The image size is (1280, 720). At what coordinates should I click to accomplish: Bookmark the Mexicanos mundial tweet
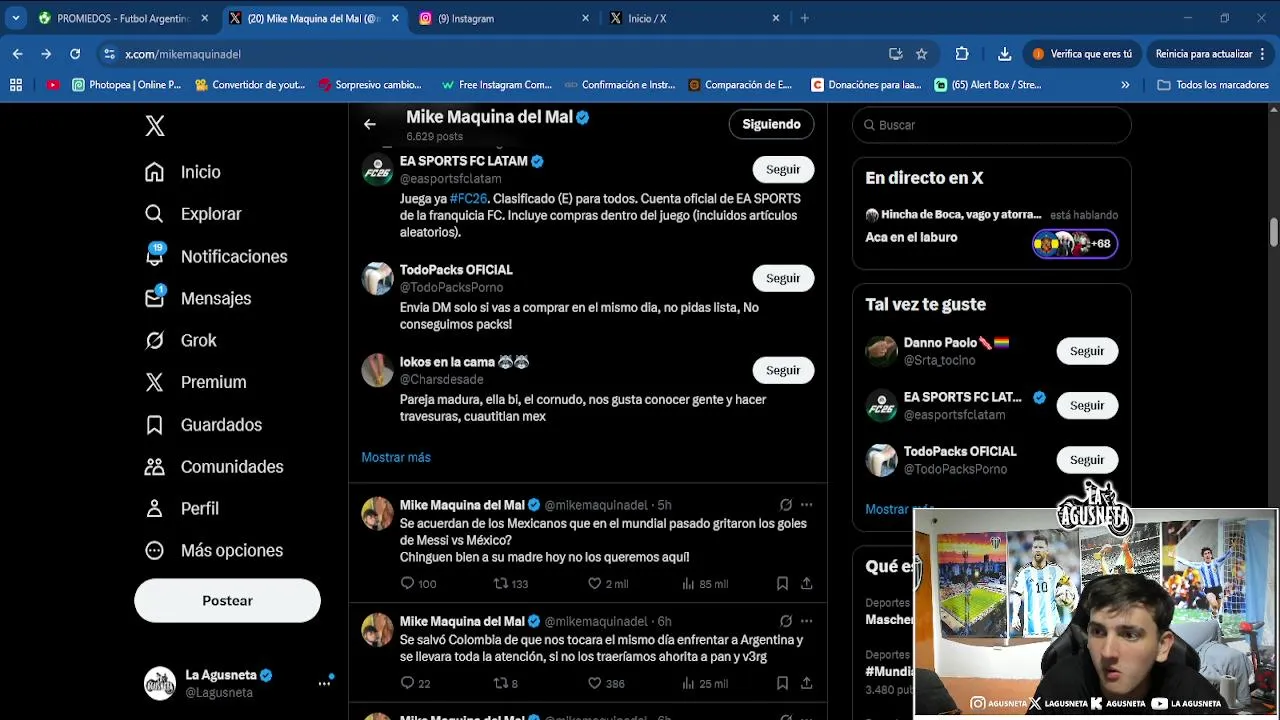(782, 583)
